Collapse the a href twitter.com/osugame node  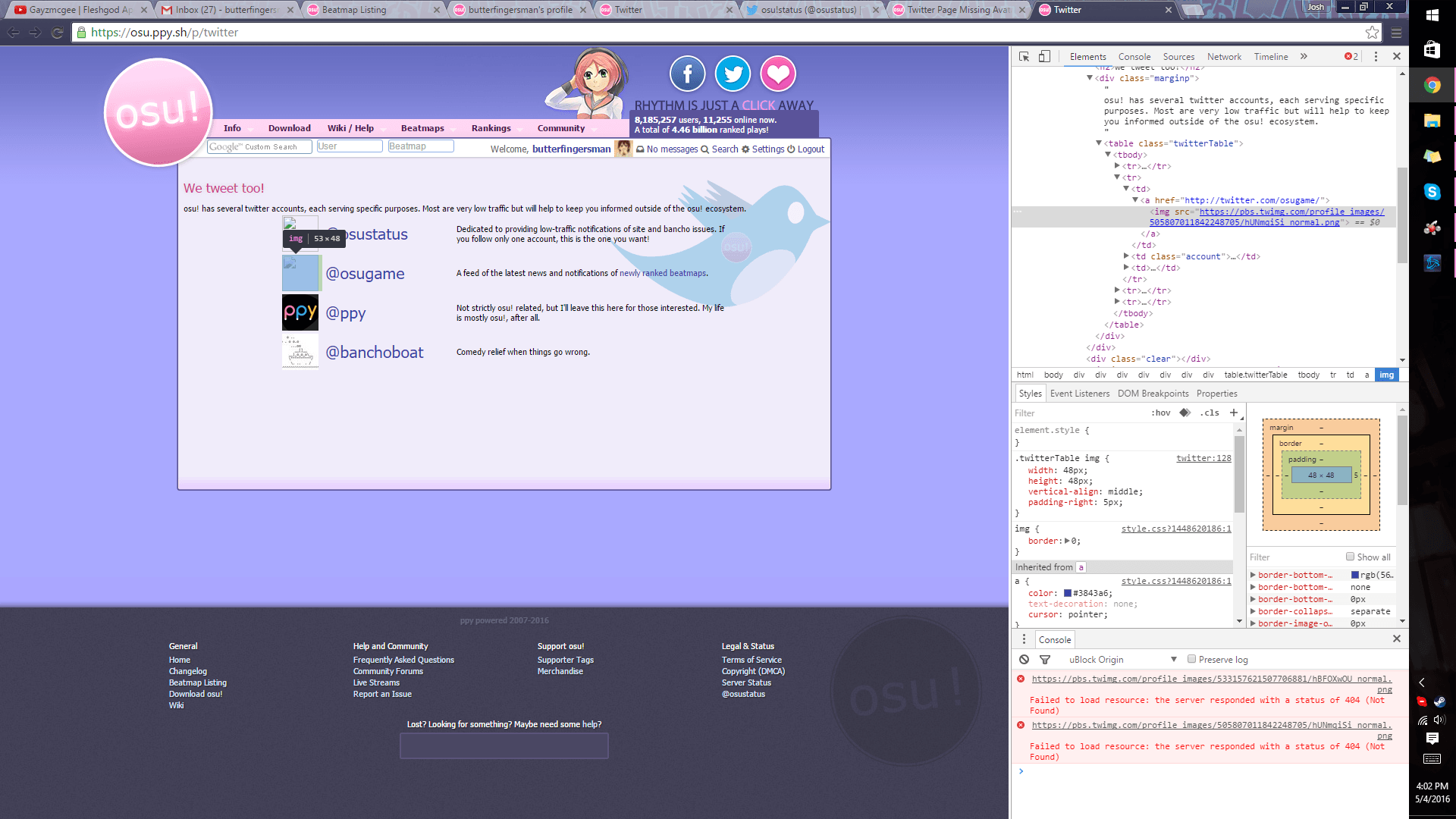[x=1135, y=200]
